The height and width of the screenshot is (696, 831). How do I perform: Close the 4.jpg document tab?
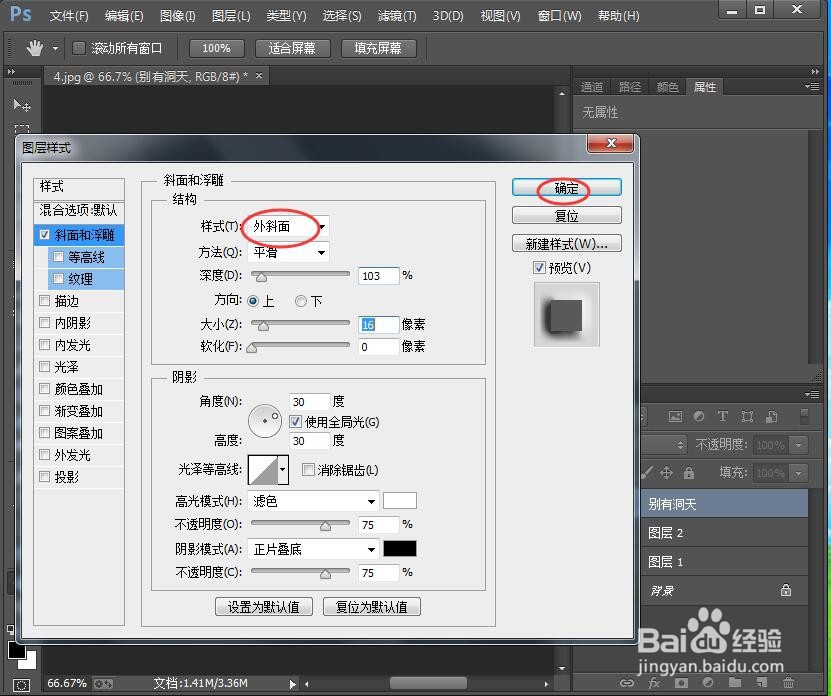[x=259, y=76]
